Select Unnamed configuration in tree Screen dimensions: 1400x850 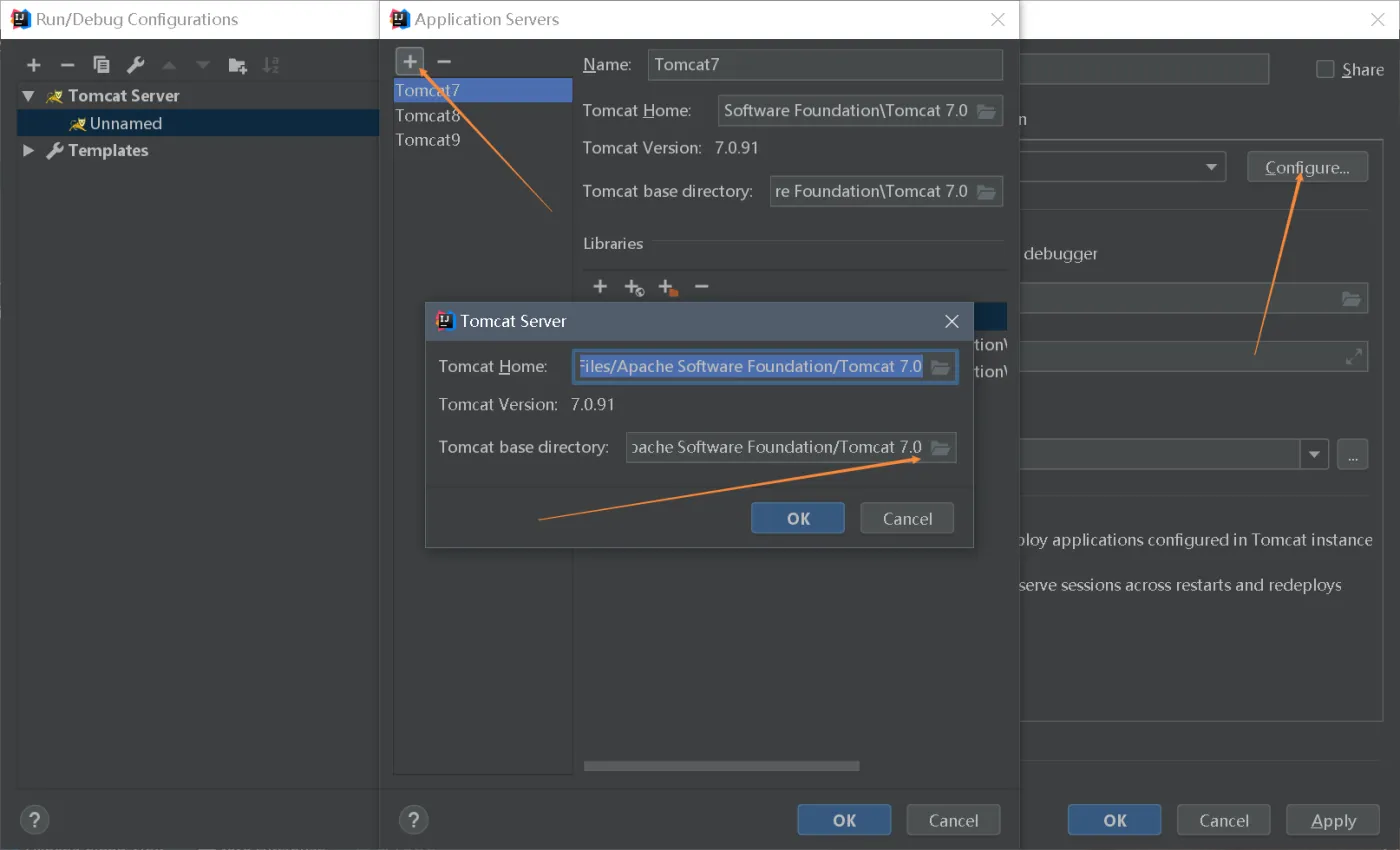(x=198, y=123)
